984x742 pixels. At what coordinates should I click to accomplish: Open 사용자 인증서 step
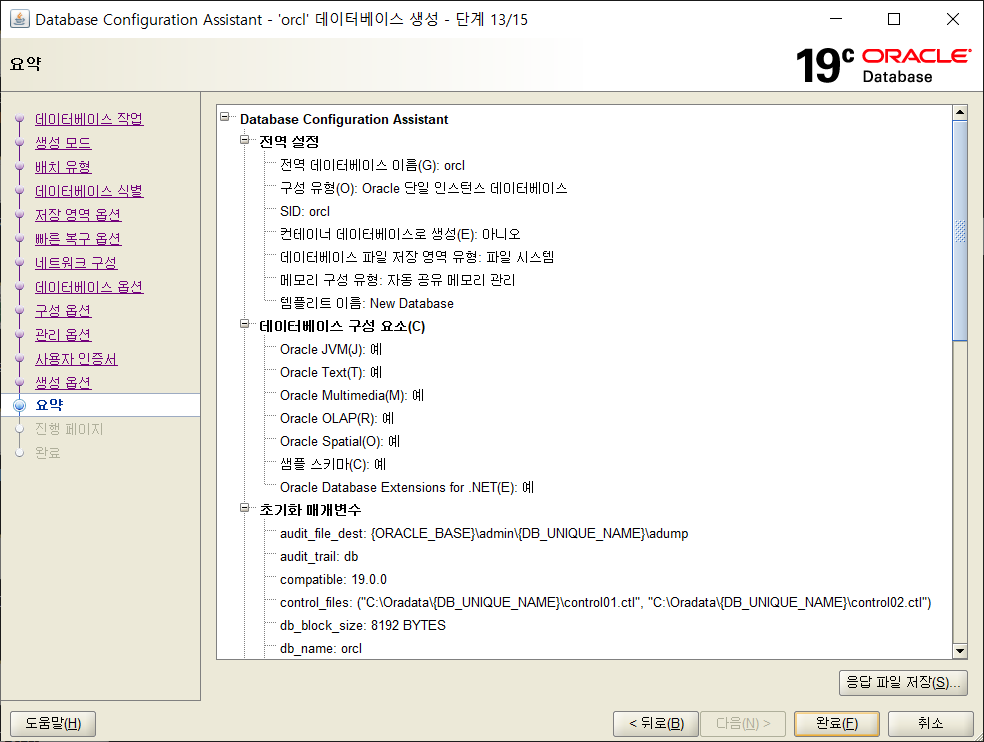point(76,359)
